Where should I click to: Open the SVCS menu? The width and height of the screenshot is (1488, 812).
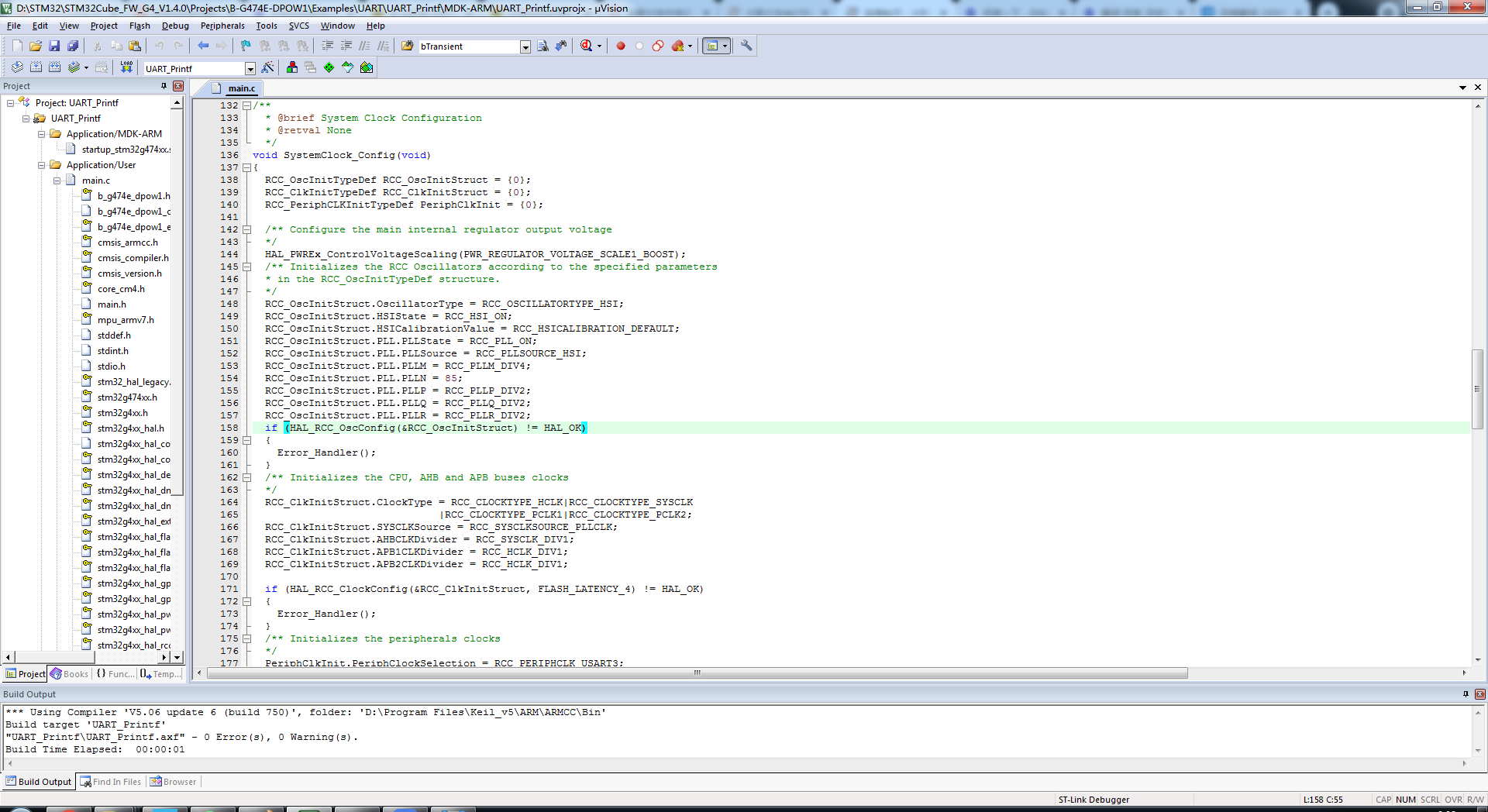point(299,26)
